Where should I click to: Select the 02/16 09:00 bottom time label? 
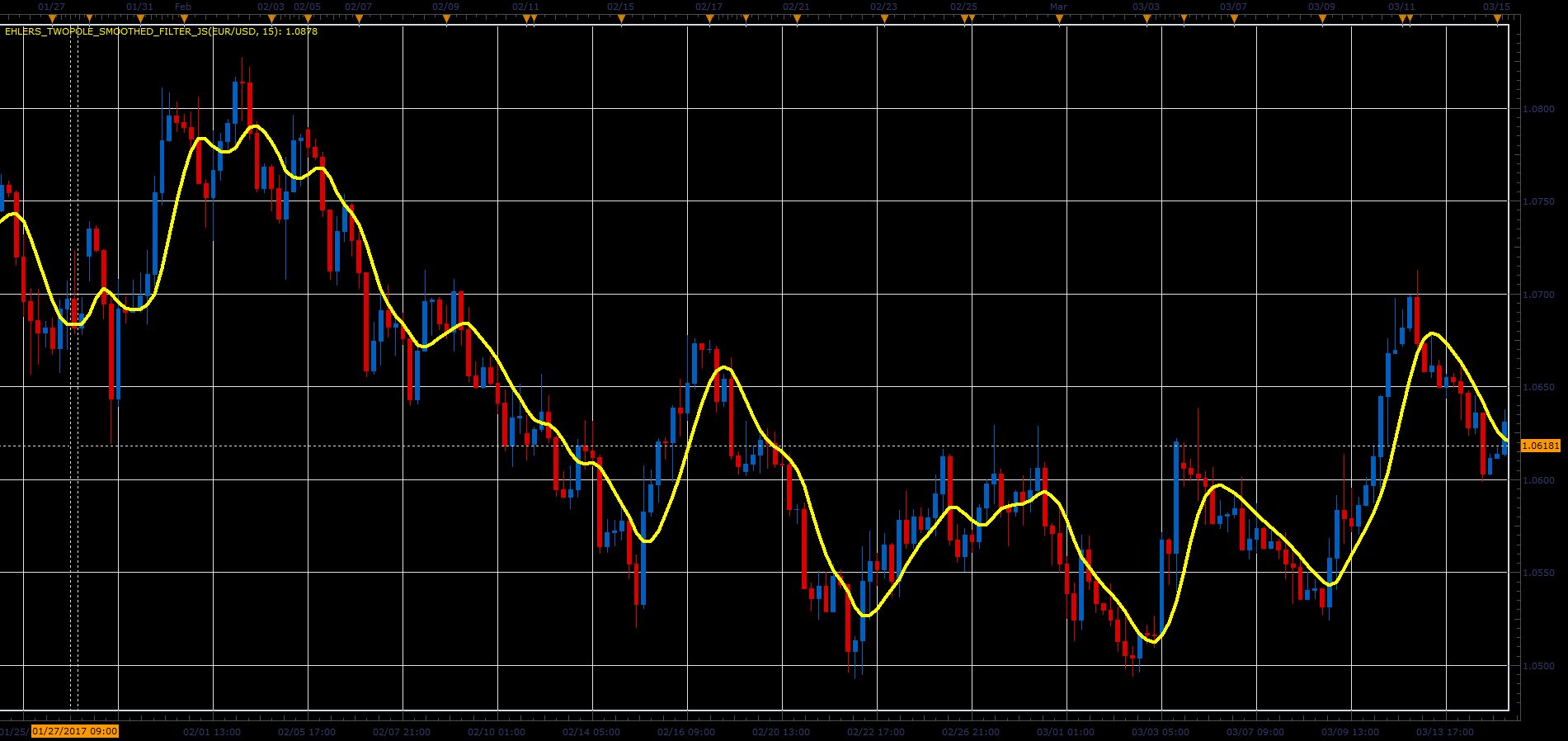click(686, 732)
